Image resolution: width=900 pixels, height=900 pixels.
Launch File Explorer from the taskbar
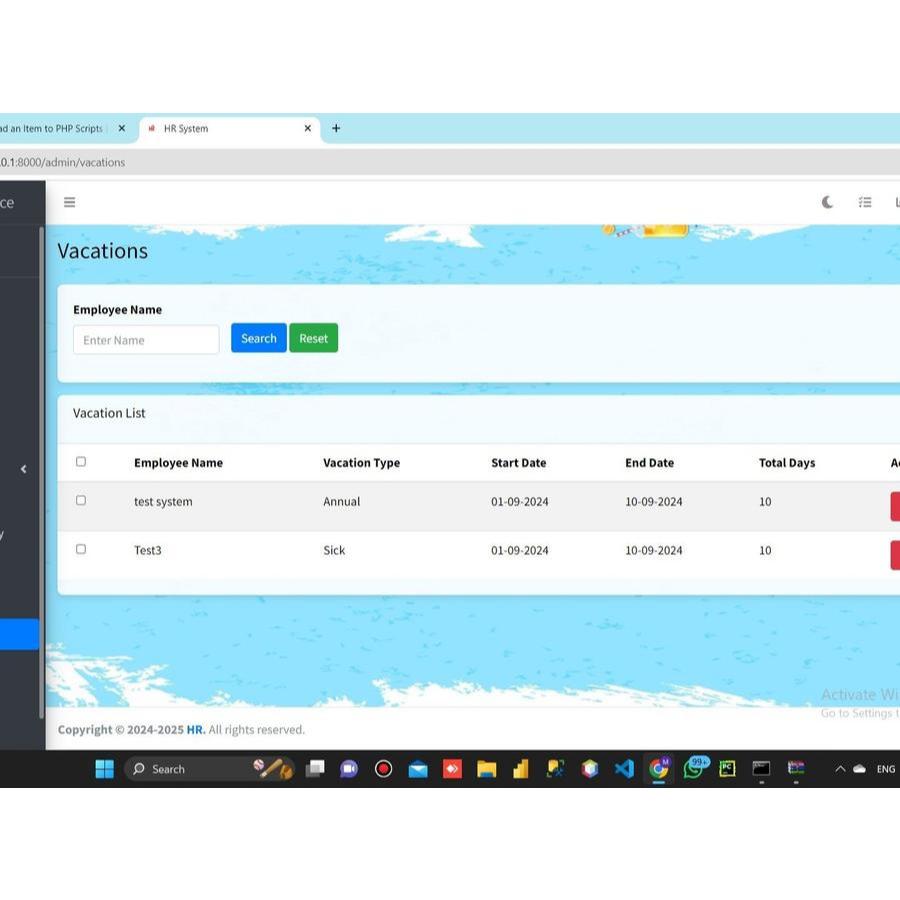point(487,769)
